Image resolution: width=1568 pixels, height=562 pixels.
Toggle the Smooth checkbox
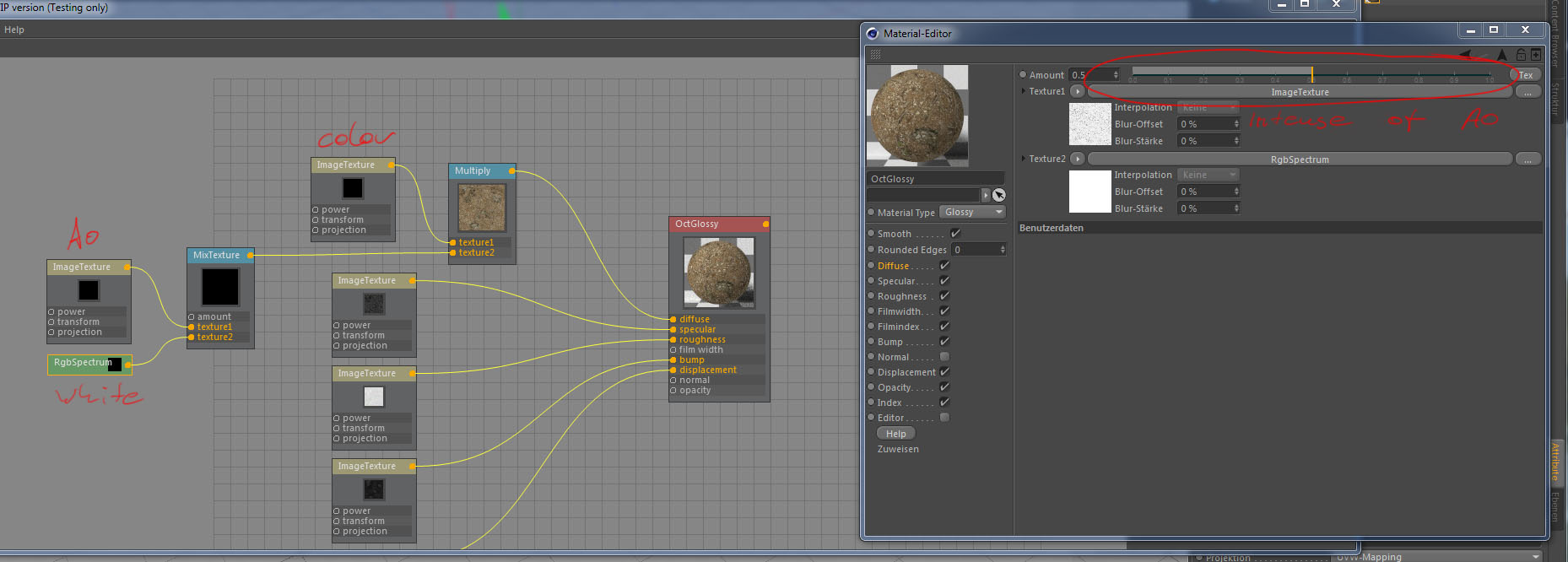click(x=955, y=234)
